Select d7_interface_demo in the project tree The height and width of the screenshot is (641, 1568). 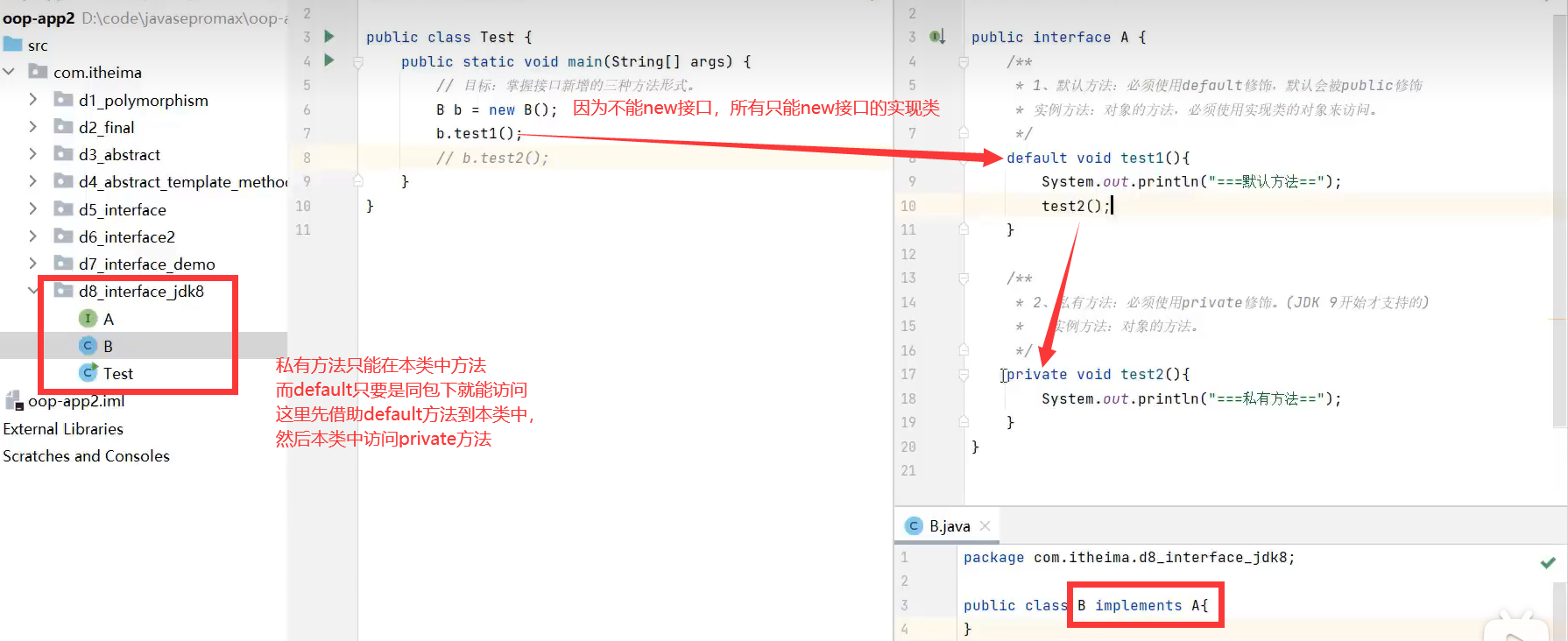click(x=147, y=264)
